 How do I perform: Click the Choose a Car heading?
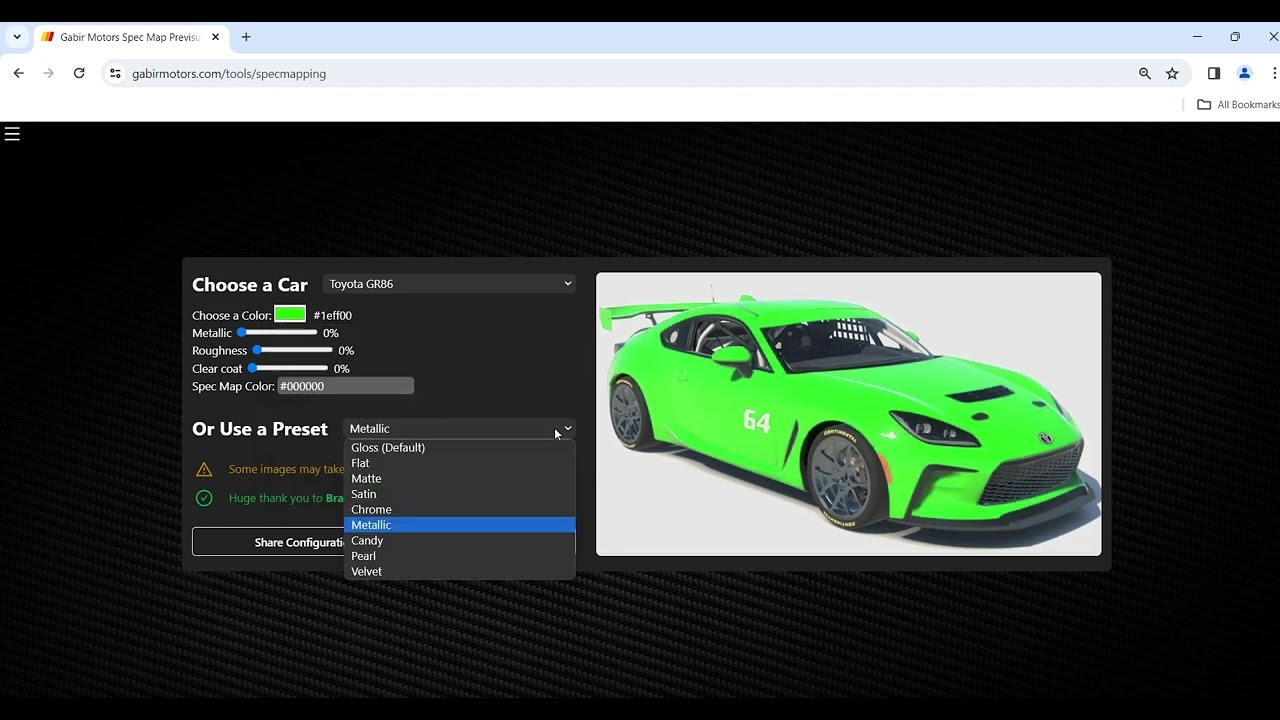[250, 285]
